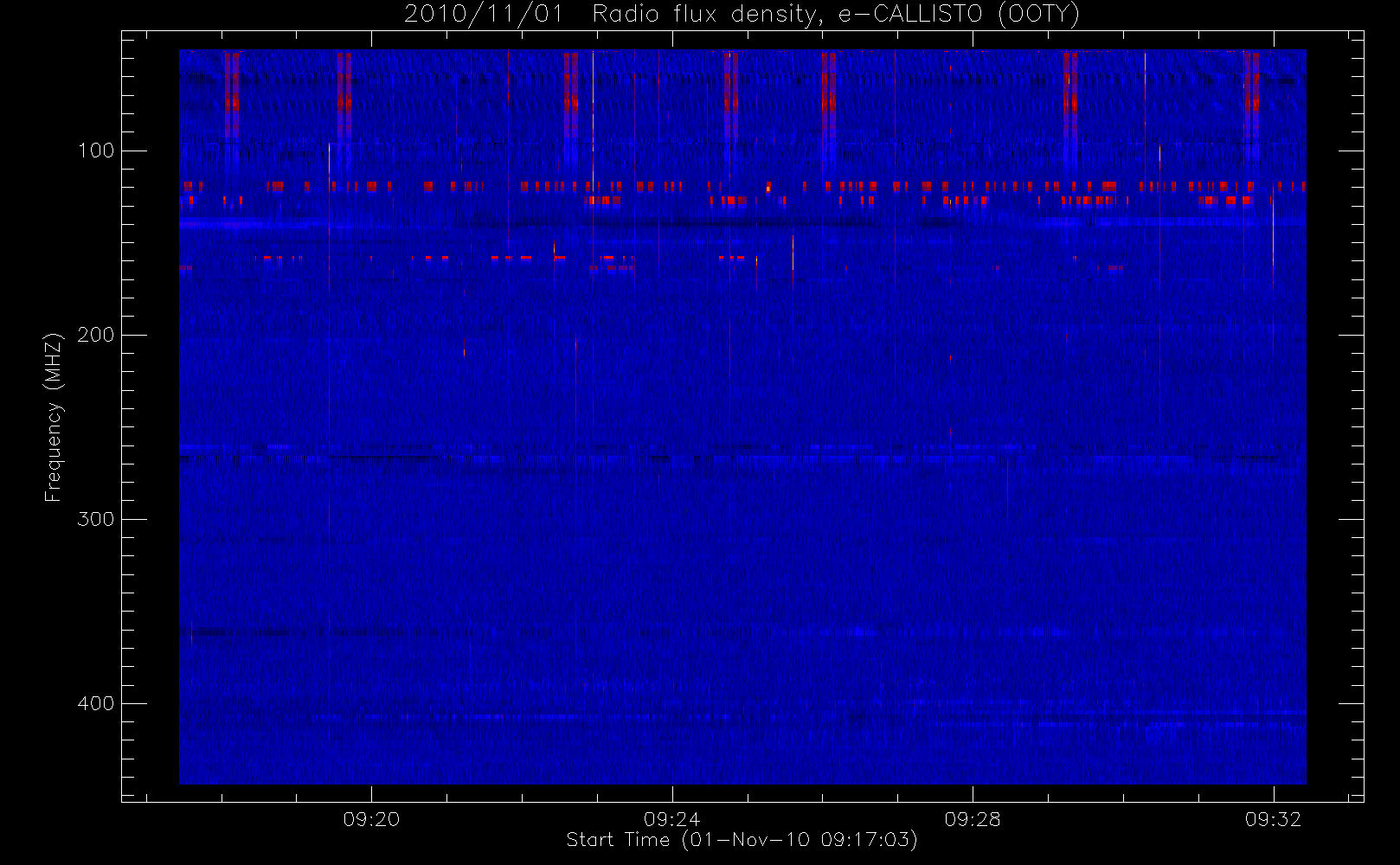Select the 300 MHz frequency tick label
This screenshot has height=865, width=1400.
coord(96,519)
